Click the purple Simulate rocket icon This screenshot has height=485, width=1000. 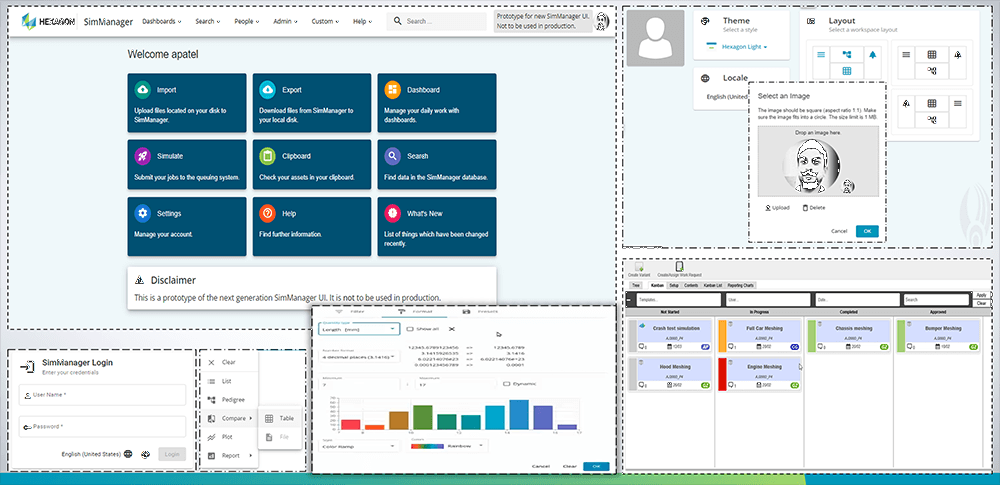click(142, 156)
